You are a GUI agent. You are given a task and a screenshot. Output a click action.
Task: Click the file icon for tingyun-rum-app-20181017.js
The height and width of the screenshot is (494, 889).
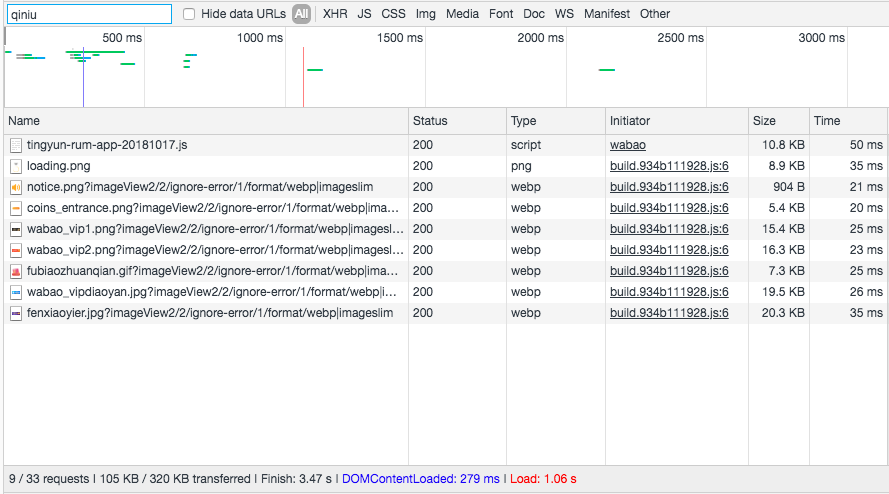(16, 145)
